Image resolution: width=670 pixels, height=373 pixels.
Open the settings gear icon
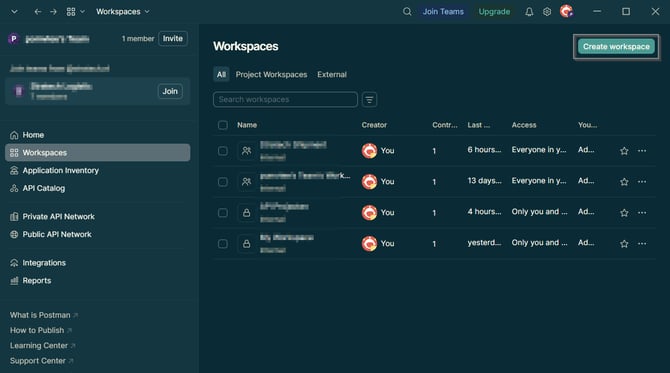547,12
